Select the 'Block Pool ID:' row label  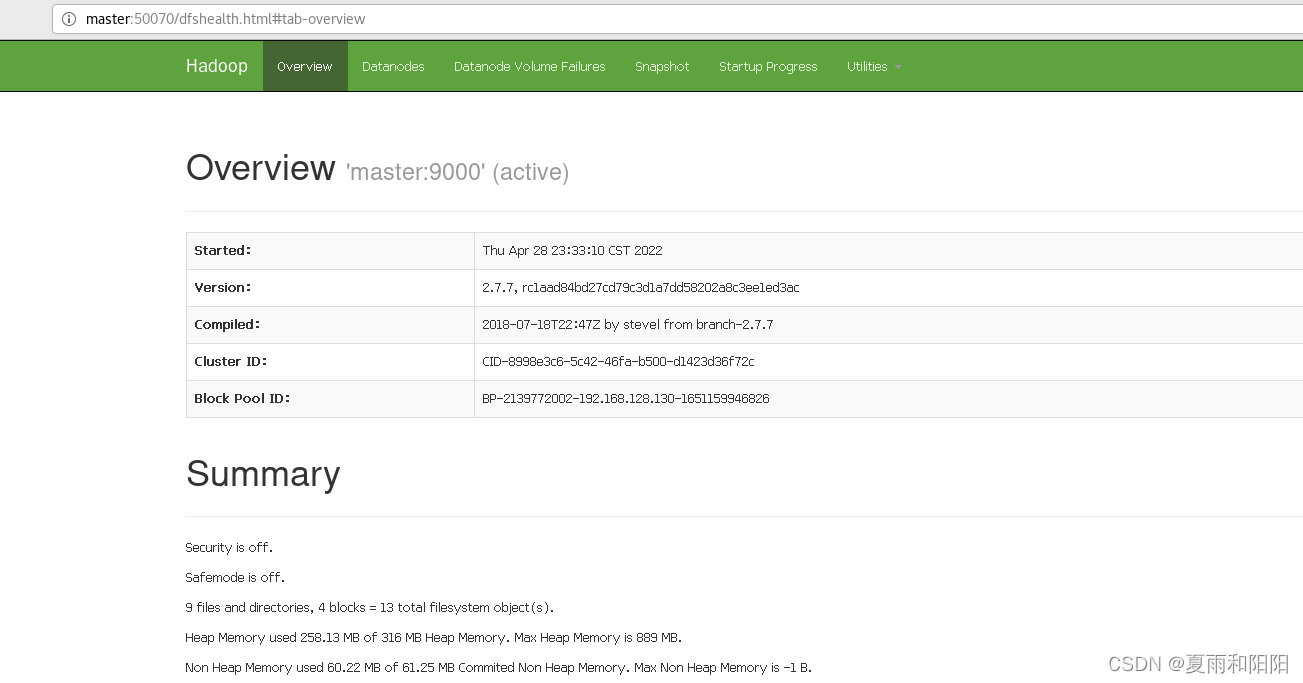[x=242, y=399]
